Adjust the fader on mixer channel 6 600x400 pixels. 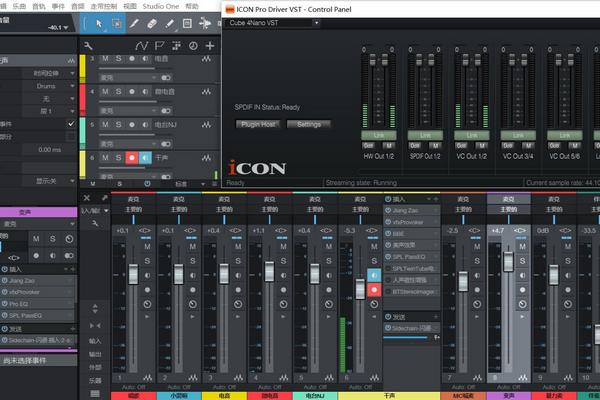coord(360,289)
